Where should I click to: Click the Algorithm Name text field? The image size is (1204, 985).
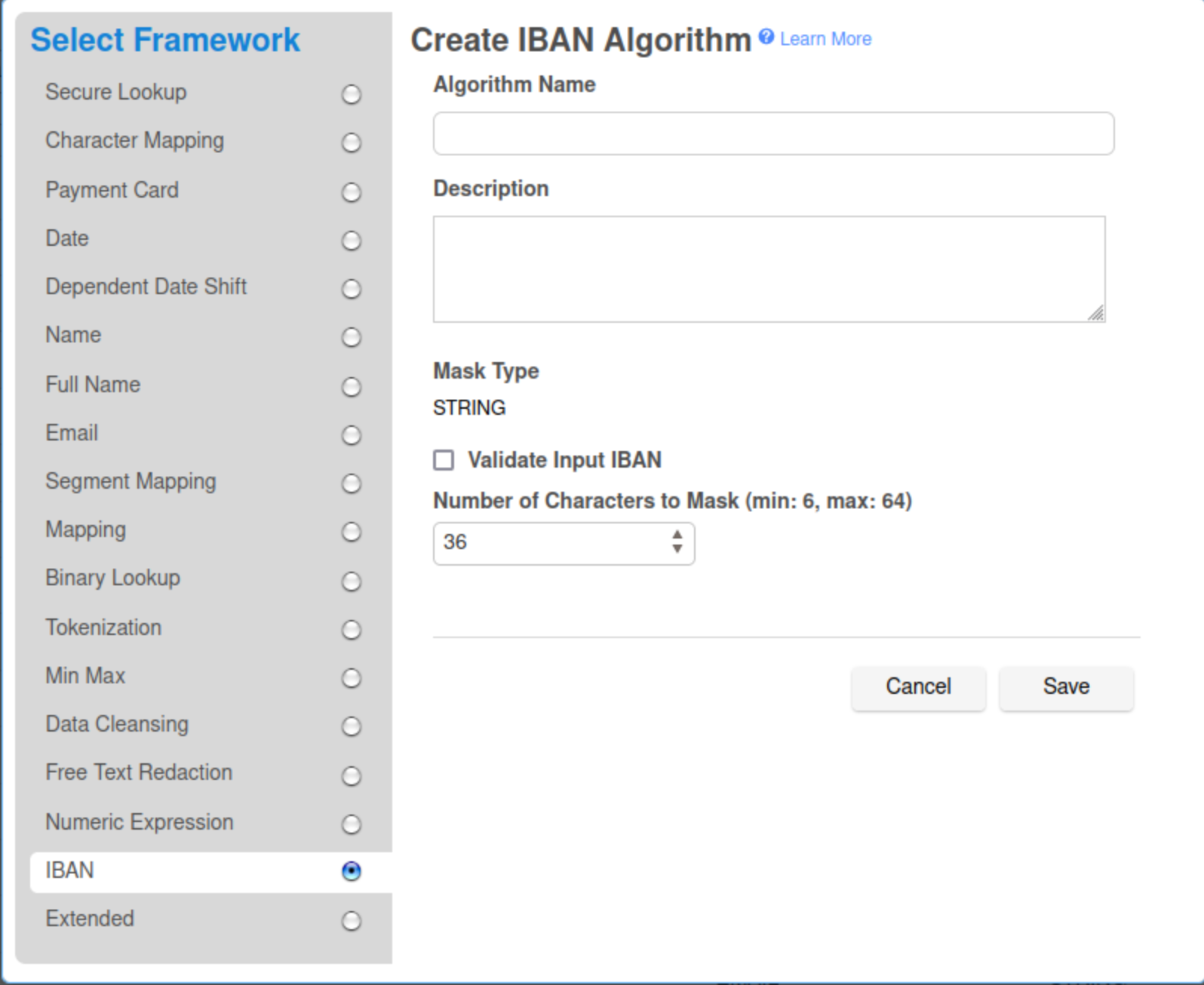[773, 133]
